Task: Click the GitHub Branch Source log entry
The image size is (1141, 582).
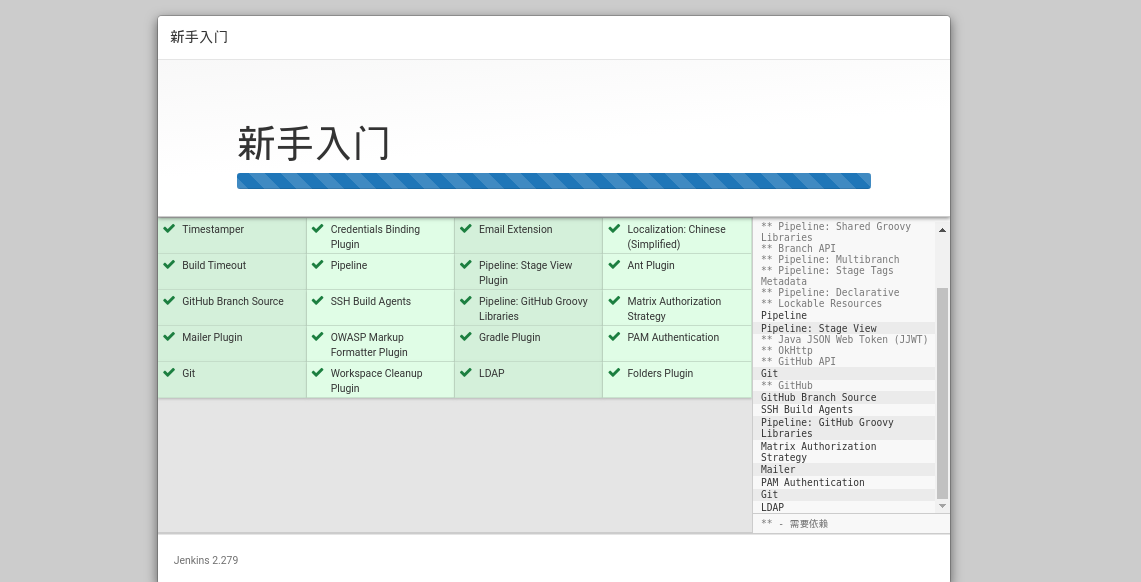Action: (819, 397)
